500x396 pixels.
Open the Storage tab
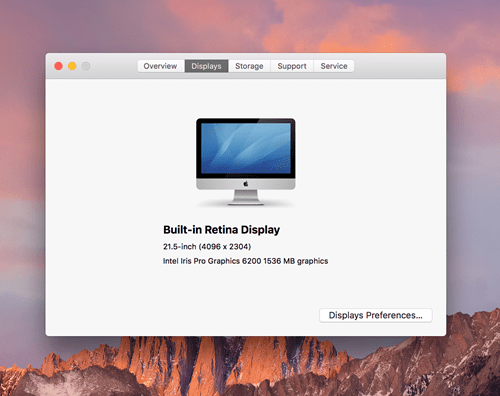point(249,66)
